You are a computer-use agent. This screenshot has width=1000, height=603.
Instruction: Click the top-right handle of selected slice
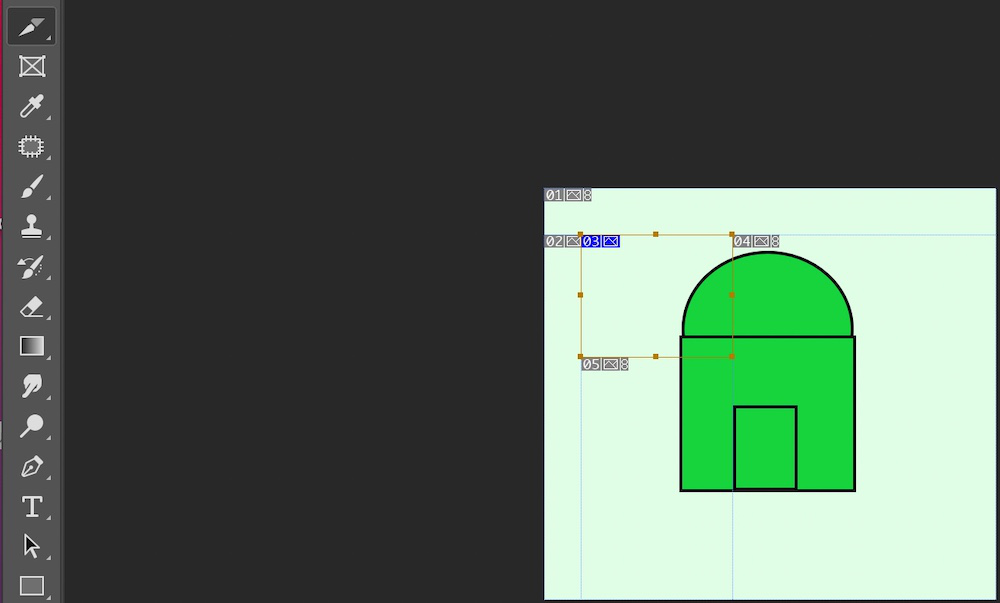pyautogui.click(x=732, y=234)
